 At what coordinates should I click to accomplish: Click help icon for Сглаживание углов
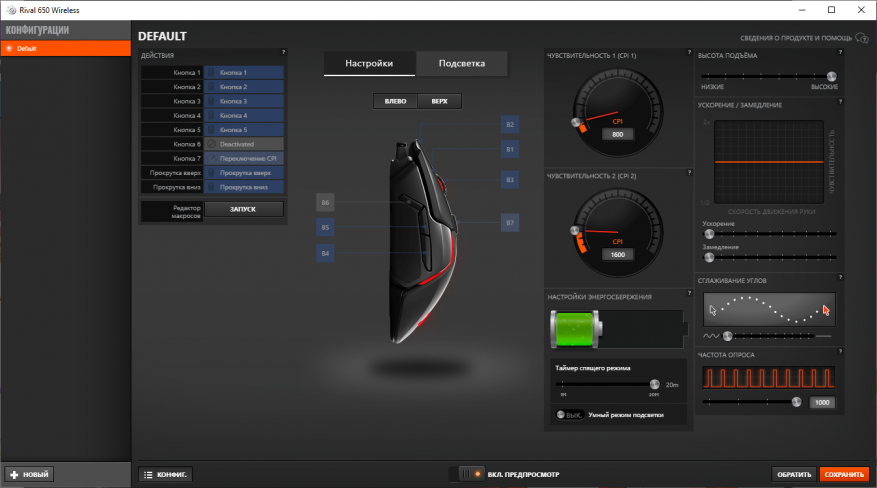840,277
